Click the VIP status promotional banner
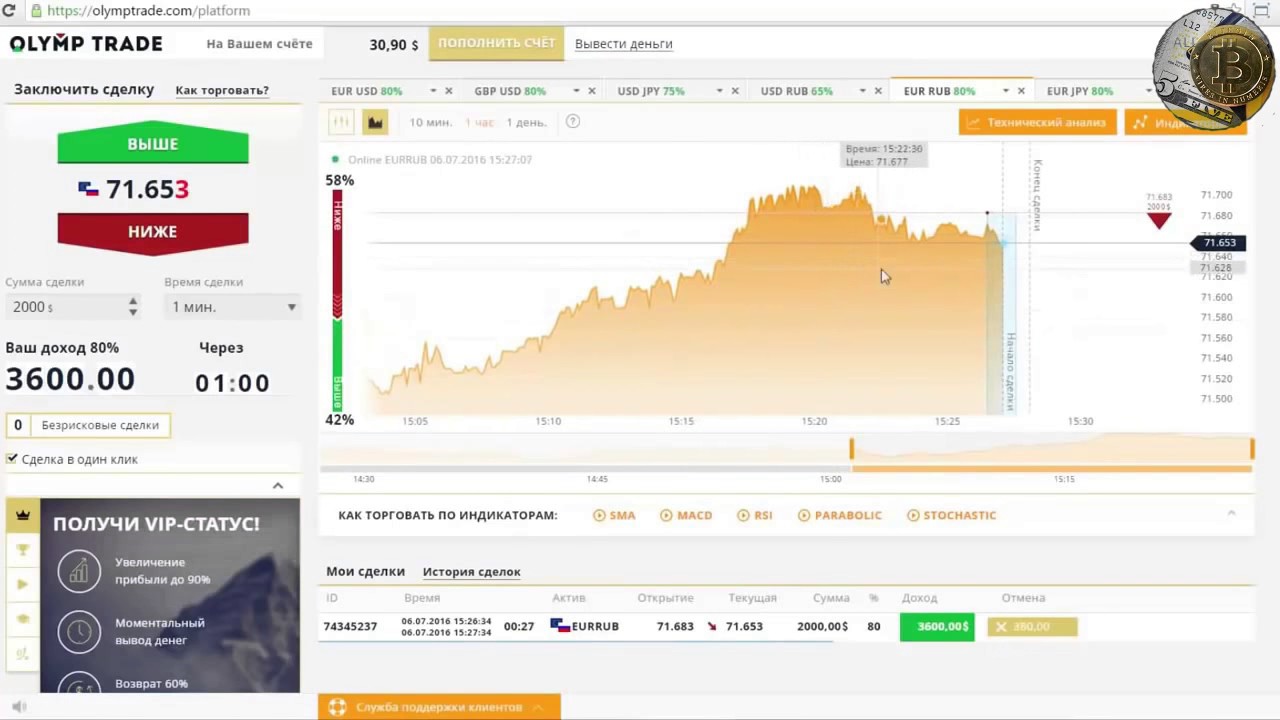Image resolution: width=1280 pixels, height=720 pixels. [170, 596]
